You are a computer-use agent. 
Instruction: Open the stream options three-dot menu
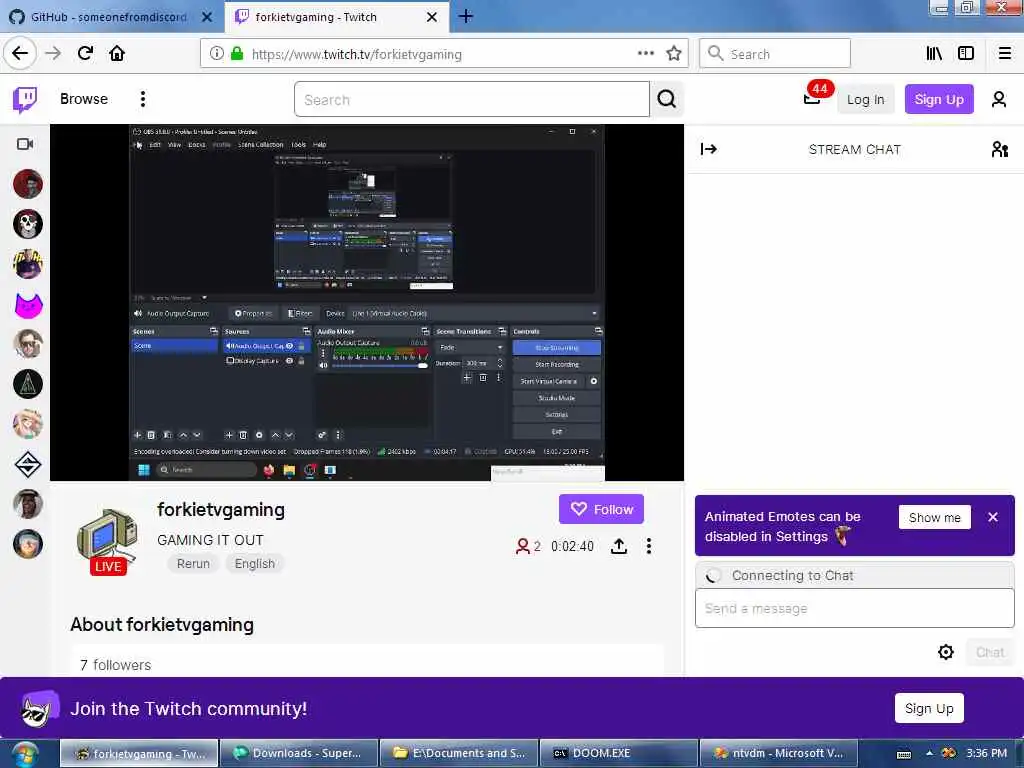pos(648,546)
